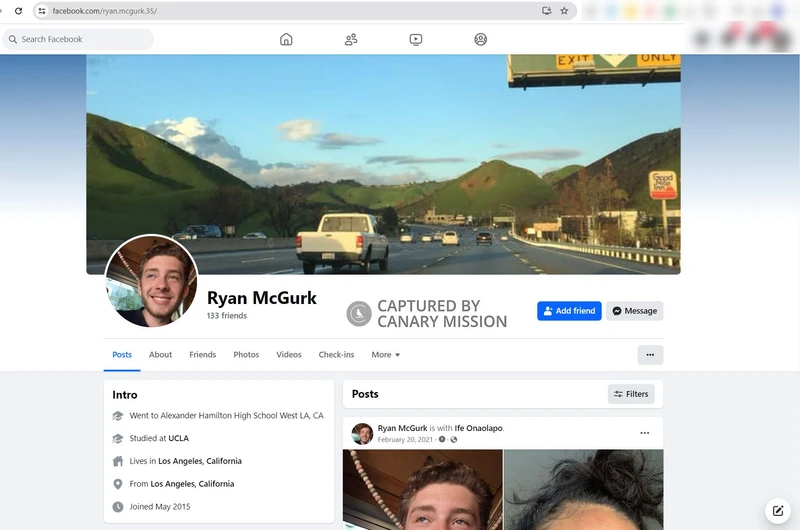
Task: Open the From Los Angeles, California link
Action: click(192, 484)
